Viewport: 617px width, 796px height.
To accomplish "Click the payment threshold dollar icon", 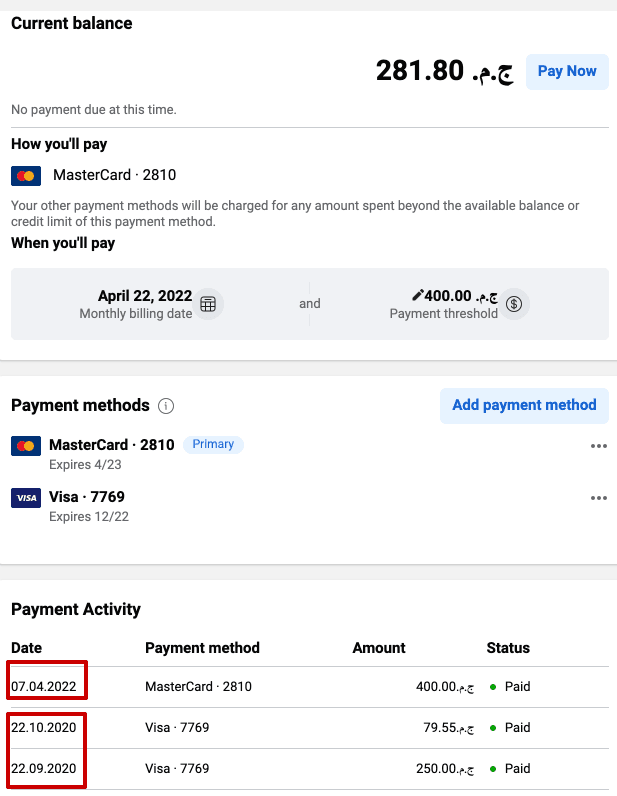I will [x=514, y=304].
